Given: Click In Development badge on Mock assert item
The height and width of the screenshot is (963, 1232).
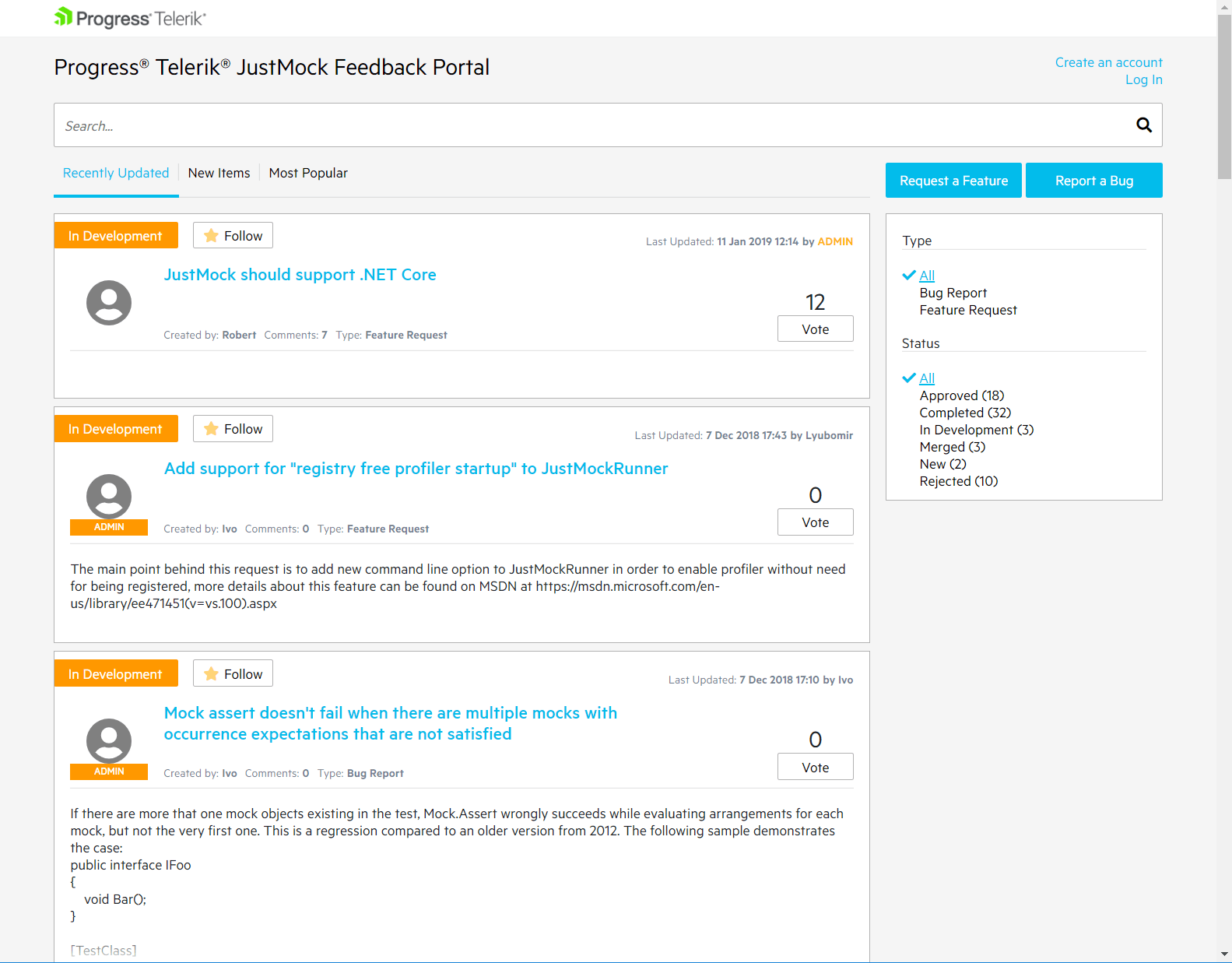Looking at the screenshot, I should [116, 673].
